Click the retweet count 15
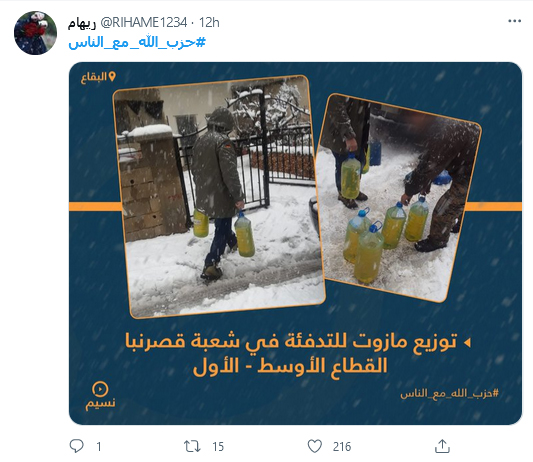533x462 pixels. pos(218,446)
